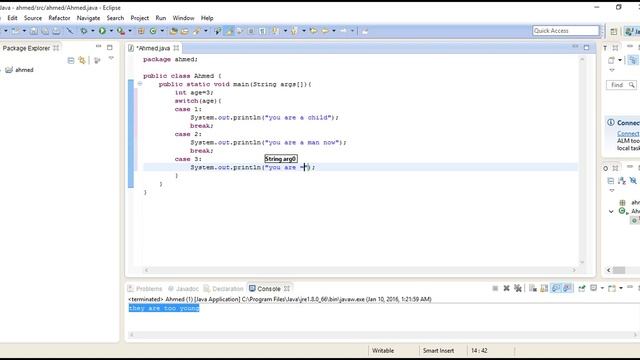Image resolution: width=640 pixels, height=360 pixels.
Task: Click the editor vertical scrollbar
Action: point(582,161)
